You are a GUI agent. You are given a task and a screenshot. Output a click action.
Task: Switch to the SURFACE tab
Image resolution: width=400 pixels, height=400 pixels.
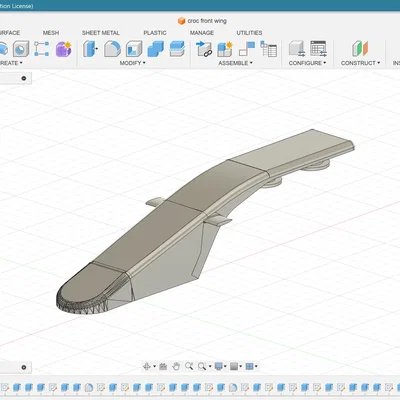(9, 33)
